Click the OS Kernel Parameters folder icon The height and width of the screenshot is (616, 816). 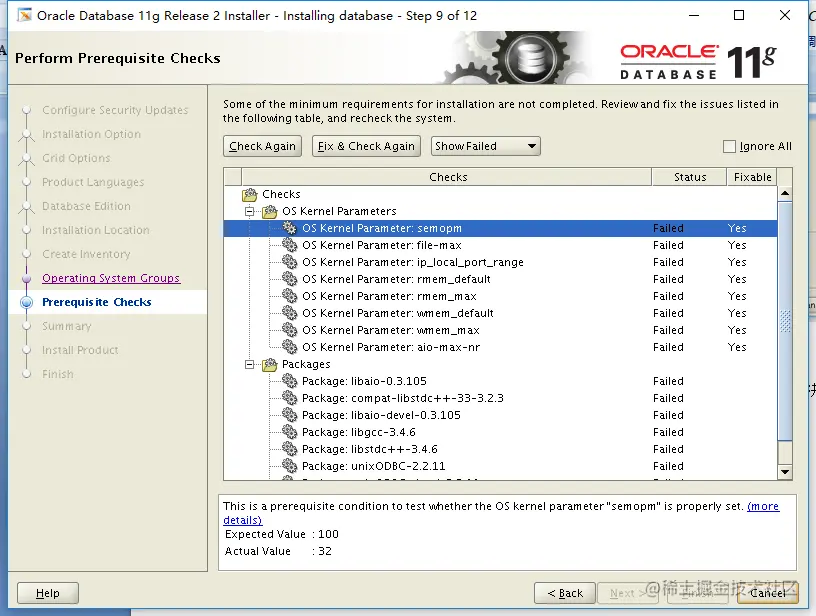pyautogui.click(x=270, y=211)
